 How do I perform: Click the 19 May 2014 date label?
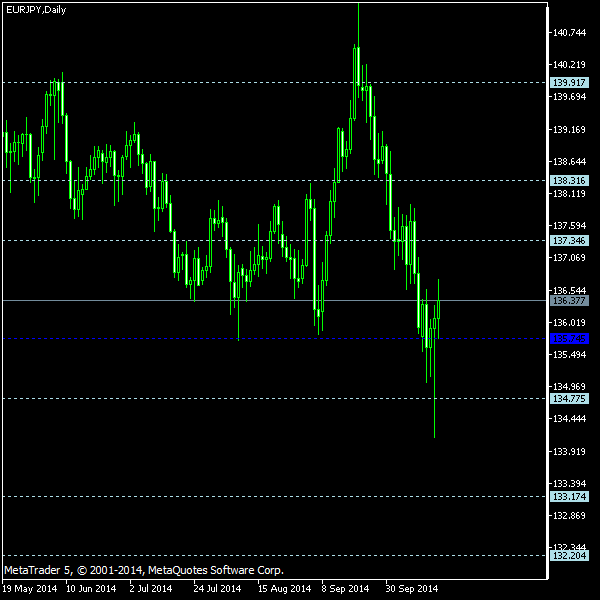coord(30,589)
